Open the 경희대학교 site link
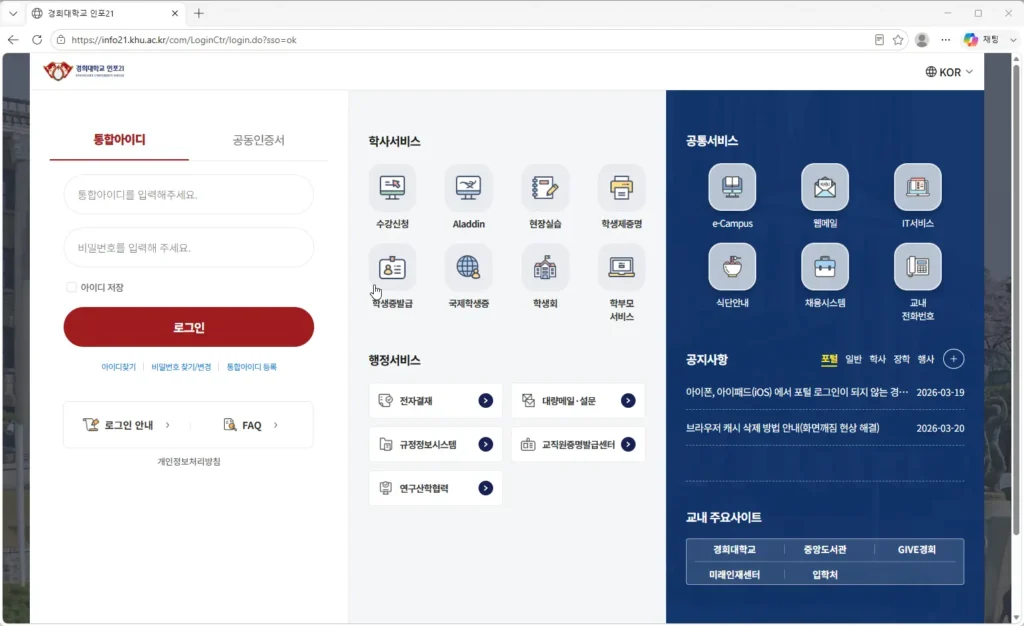1024x626 pixels. (734, 550)
